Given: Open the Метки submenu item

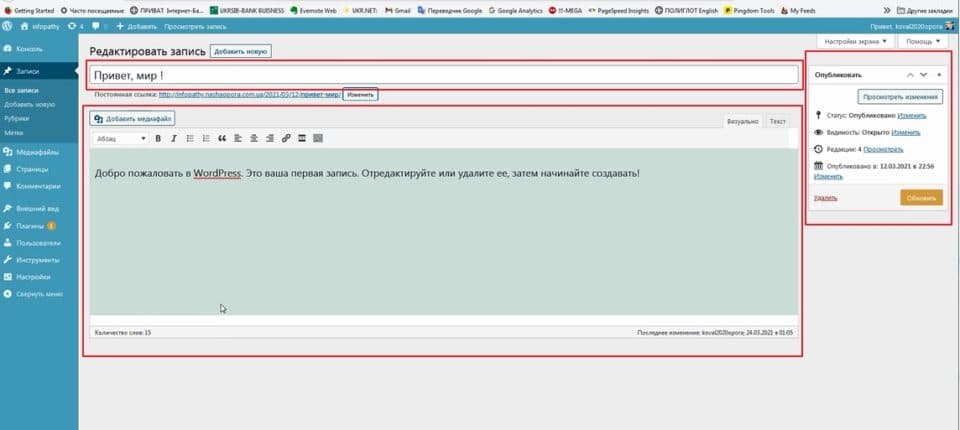Looking at the screenshot, I should click(14, 132).
